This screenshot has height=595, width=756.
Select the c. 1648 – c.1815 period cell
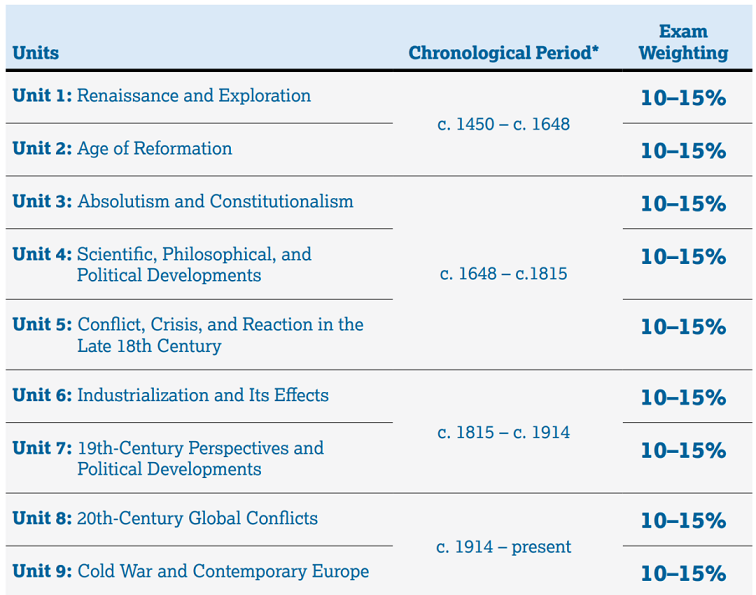(x=503, y=273)
